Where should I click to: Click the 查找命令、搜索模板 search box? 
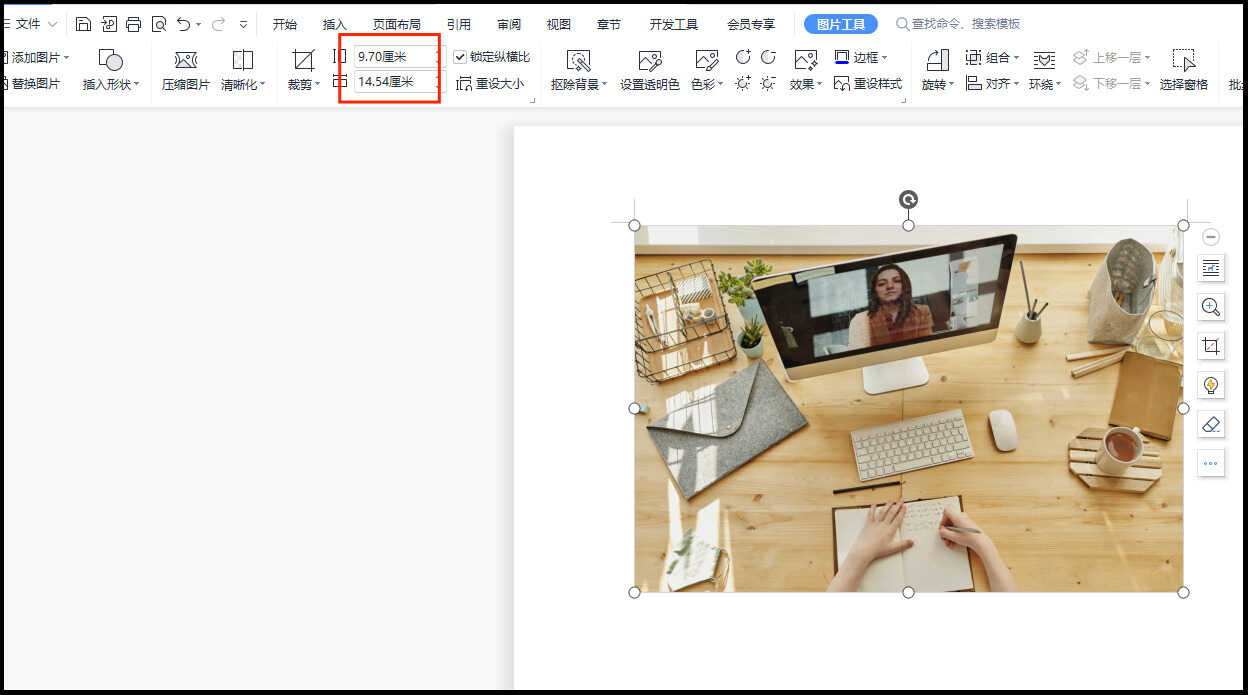pos(958,23)
